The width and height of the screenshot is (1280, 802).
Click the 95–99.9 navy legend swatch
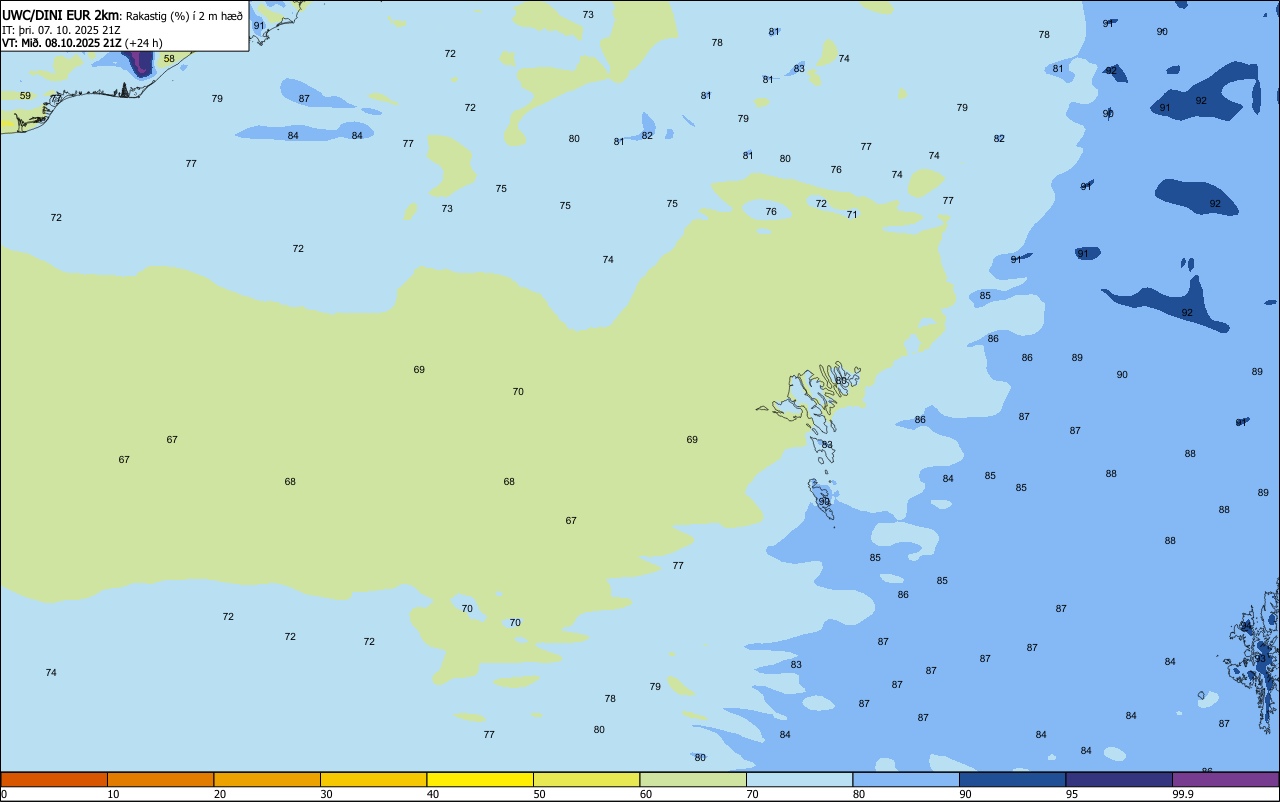pos(1119,779)
